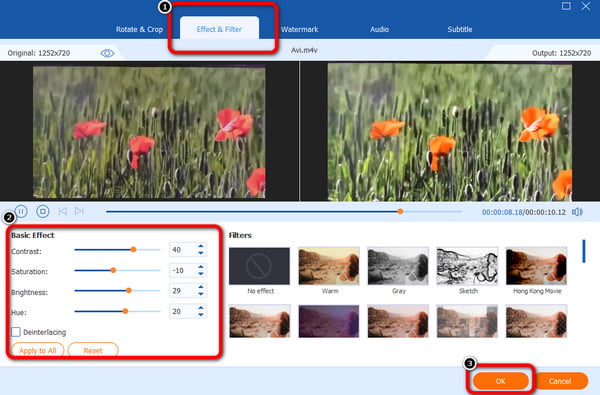Image resolution: width=600 pixels, height=395 pixels.
Task: Decrease Brightness value with down arrow
Action: click(201, 294)
